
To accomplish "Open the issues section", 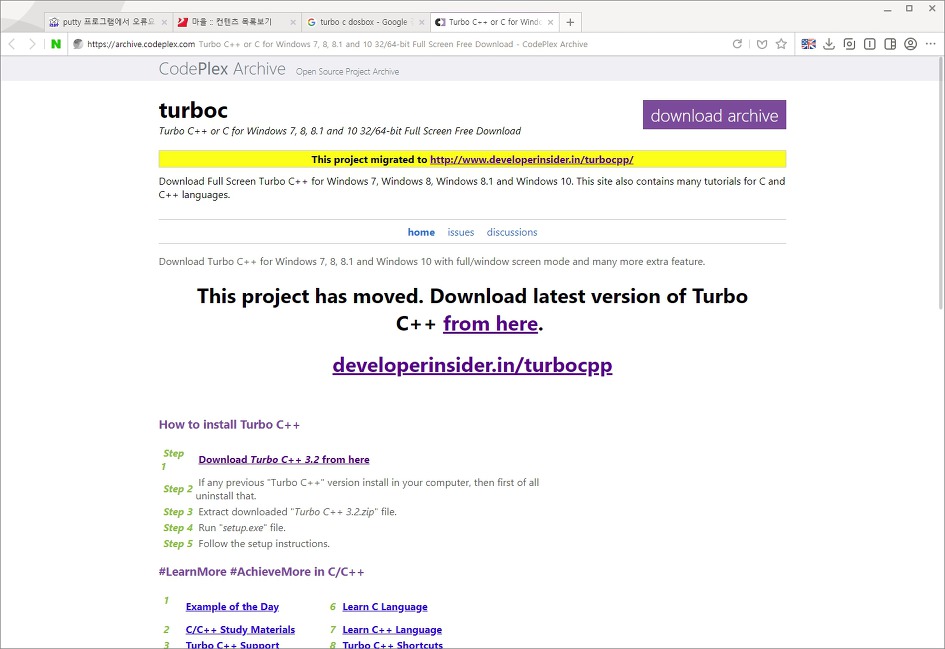I will pos(460,232).
